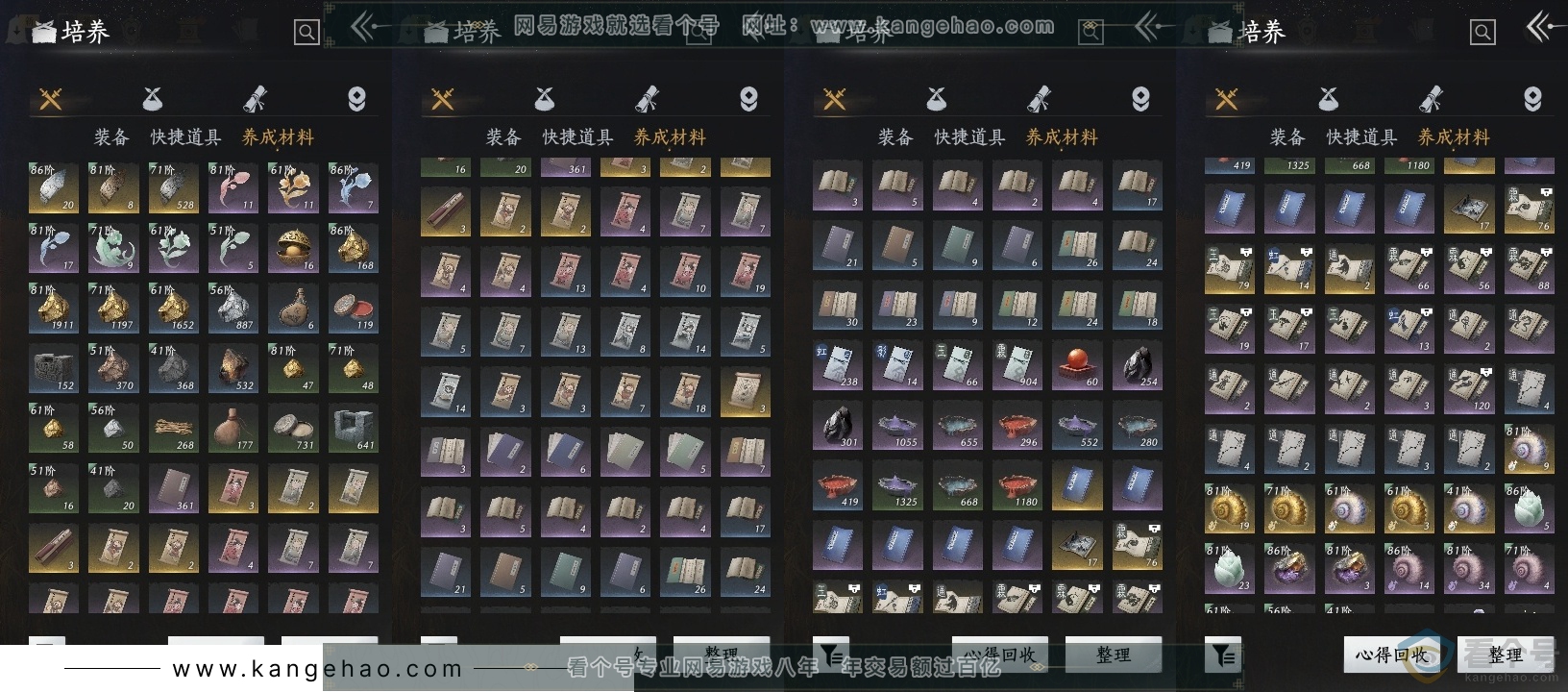The width and height of the screenshot is (1568, 692).
Task: Select the 86阶 gold ore with count 168
Action: coord(354,248)
